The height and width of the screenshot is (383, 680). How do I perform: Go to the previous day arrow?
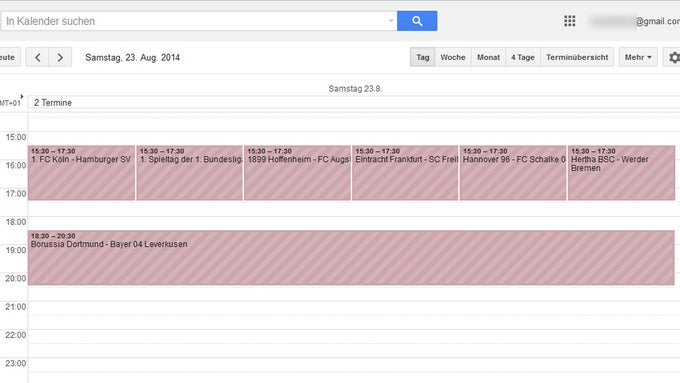[37, 57]
